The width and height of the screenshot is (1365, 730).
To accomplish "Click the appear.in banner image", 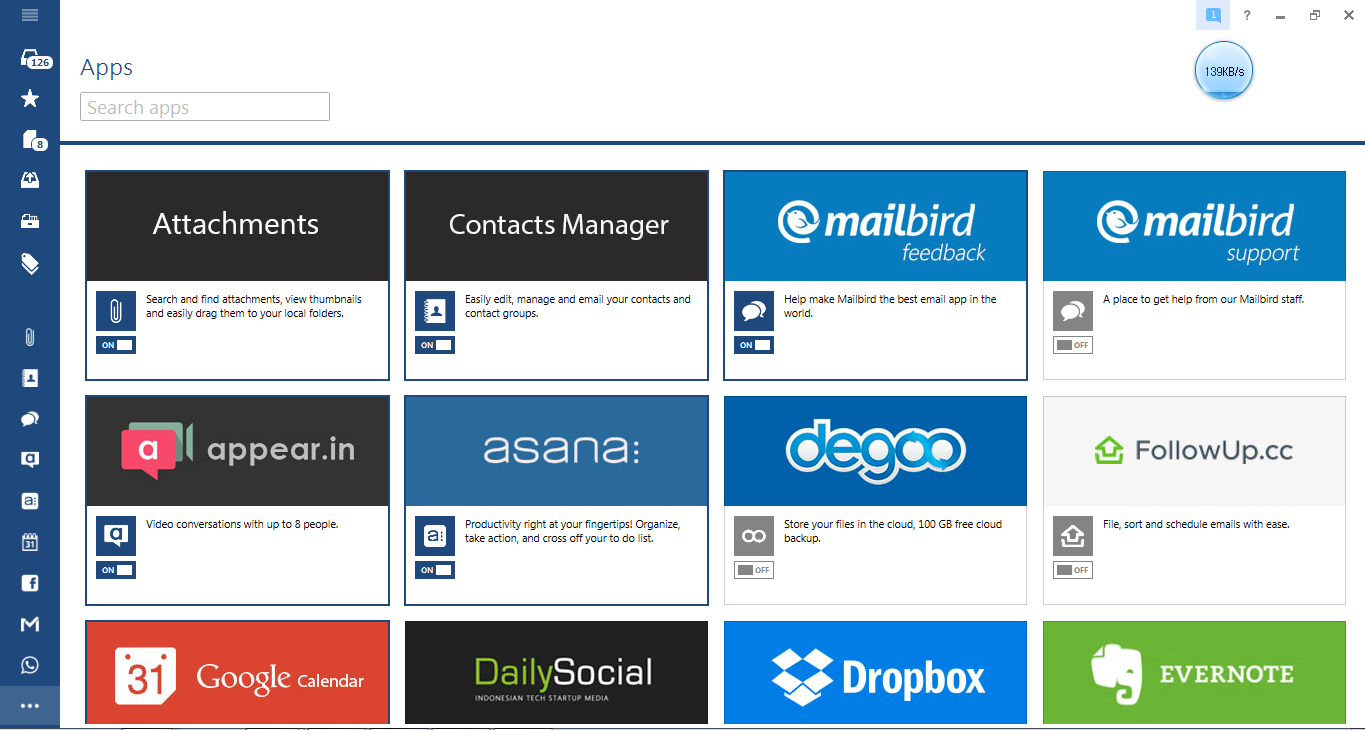I will tap(237, 451).
